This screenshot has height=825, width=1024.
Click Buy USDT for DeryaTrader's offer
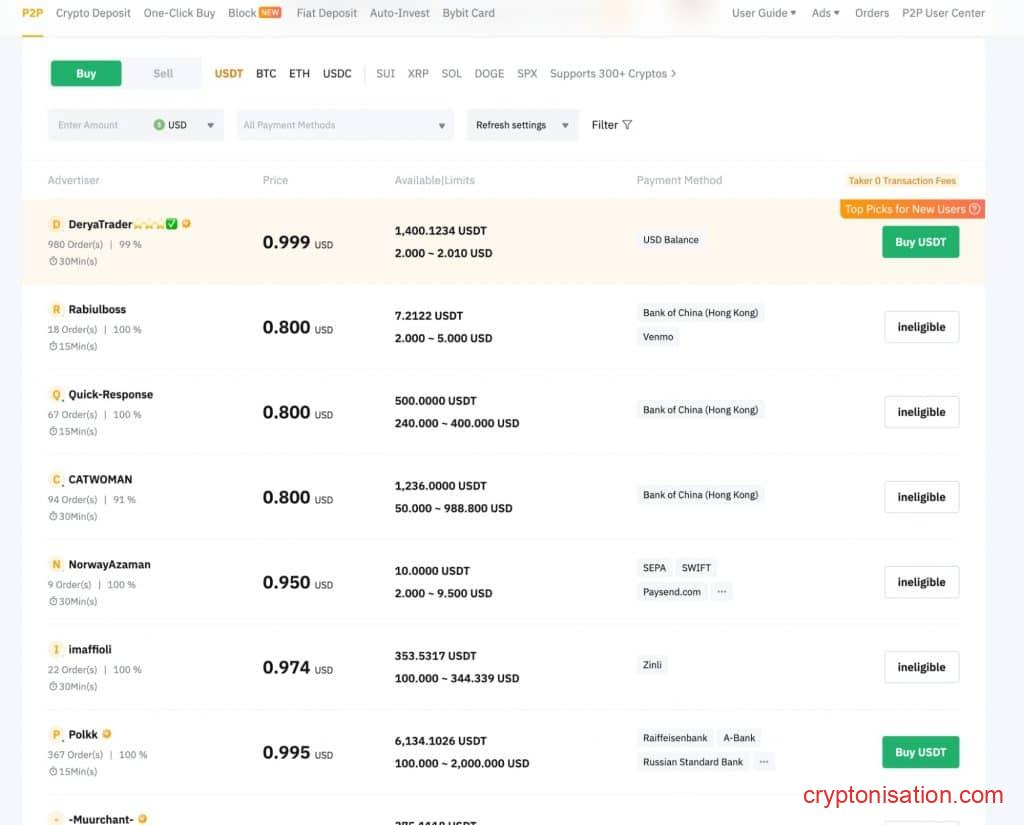919,241
